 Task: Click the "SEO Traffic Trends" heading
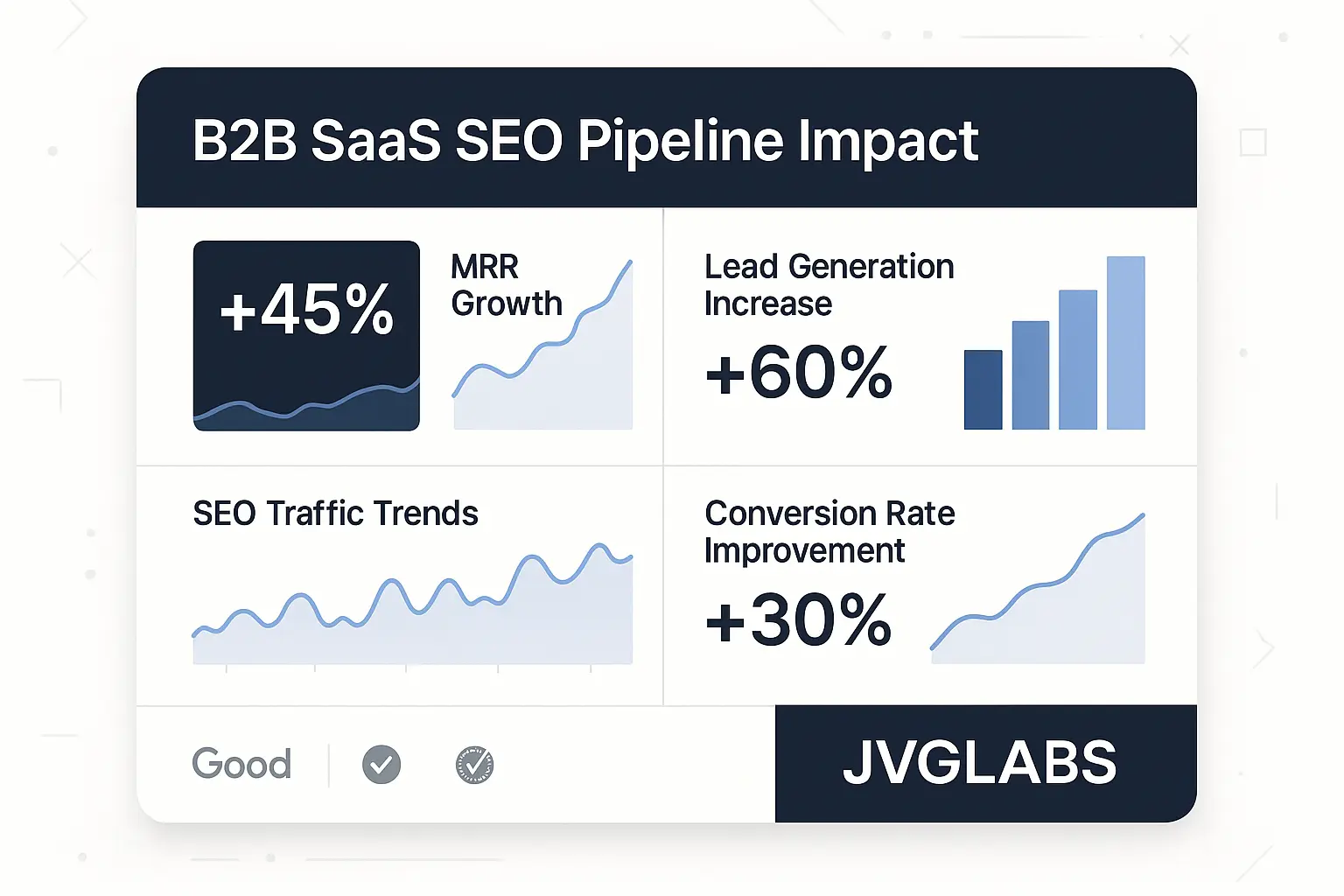(x=335, y=514)
